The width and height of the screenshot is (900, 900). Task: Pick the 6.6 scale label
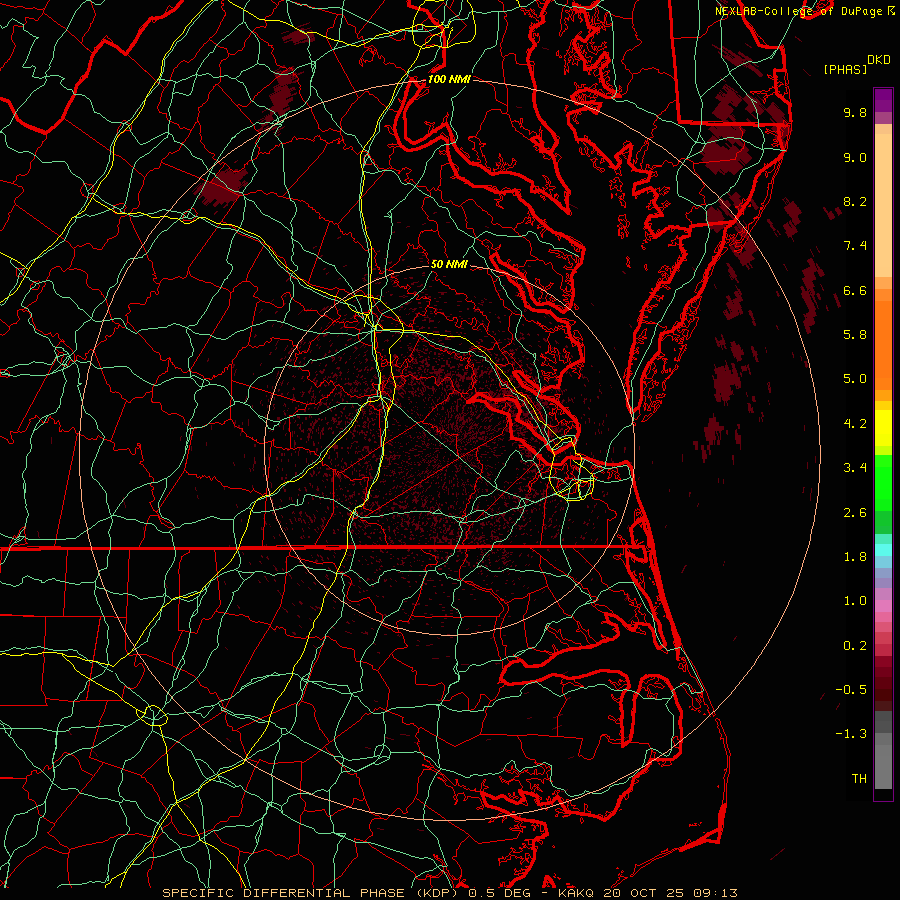pyautogui.click(x=855, y=290)
